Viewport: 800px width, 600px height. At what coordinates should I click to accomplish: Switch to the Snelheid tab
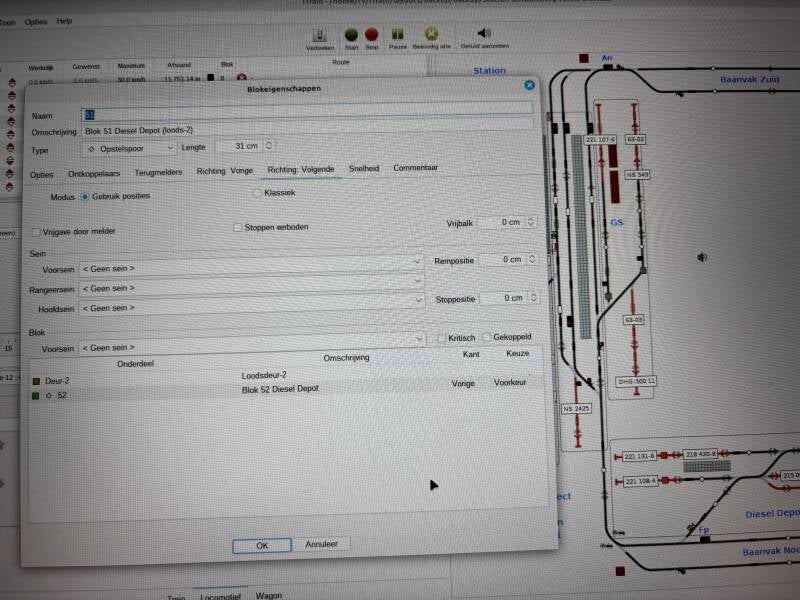(364, 168)
